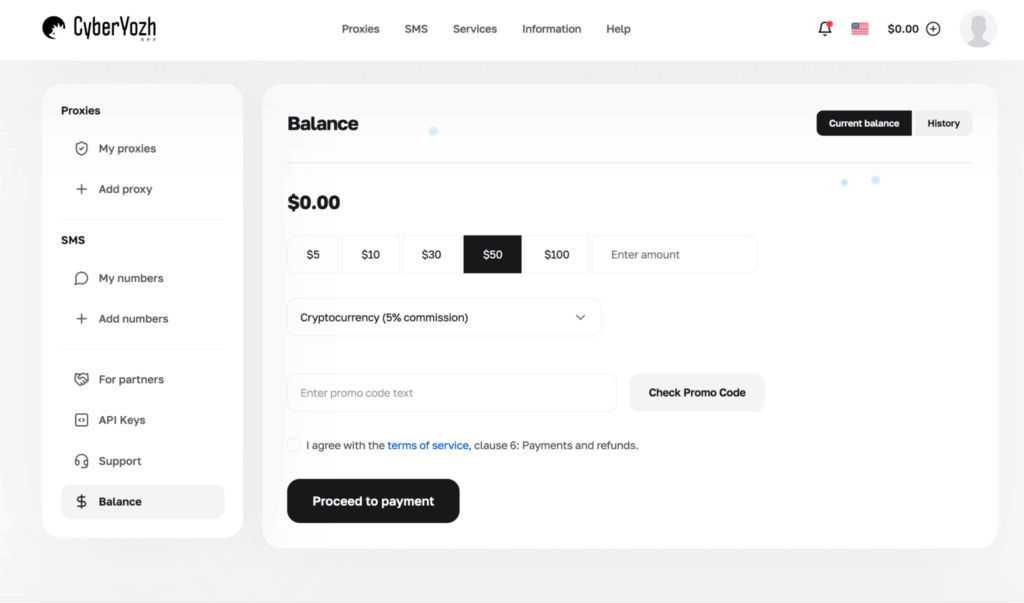The width and height of the screenshot is (1024, 603).
Task: Open the Cryptocurrency payment method dropdown
Action: tap(444, 316)
